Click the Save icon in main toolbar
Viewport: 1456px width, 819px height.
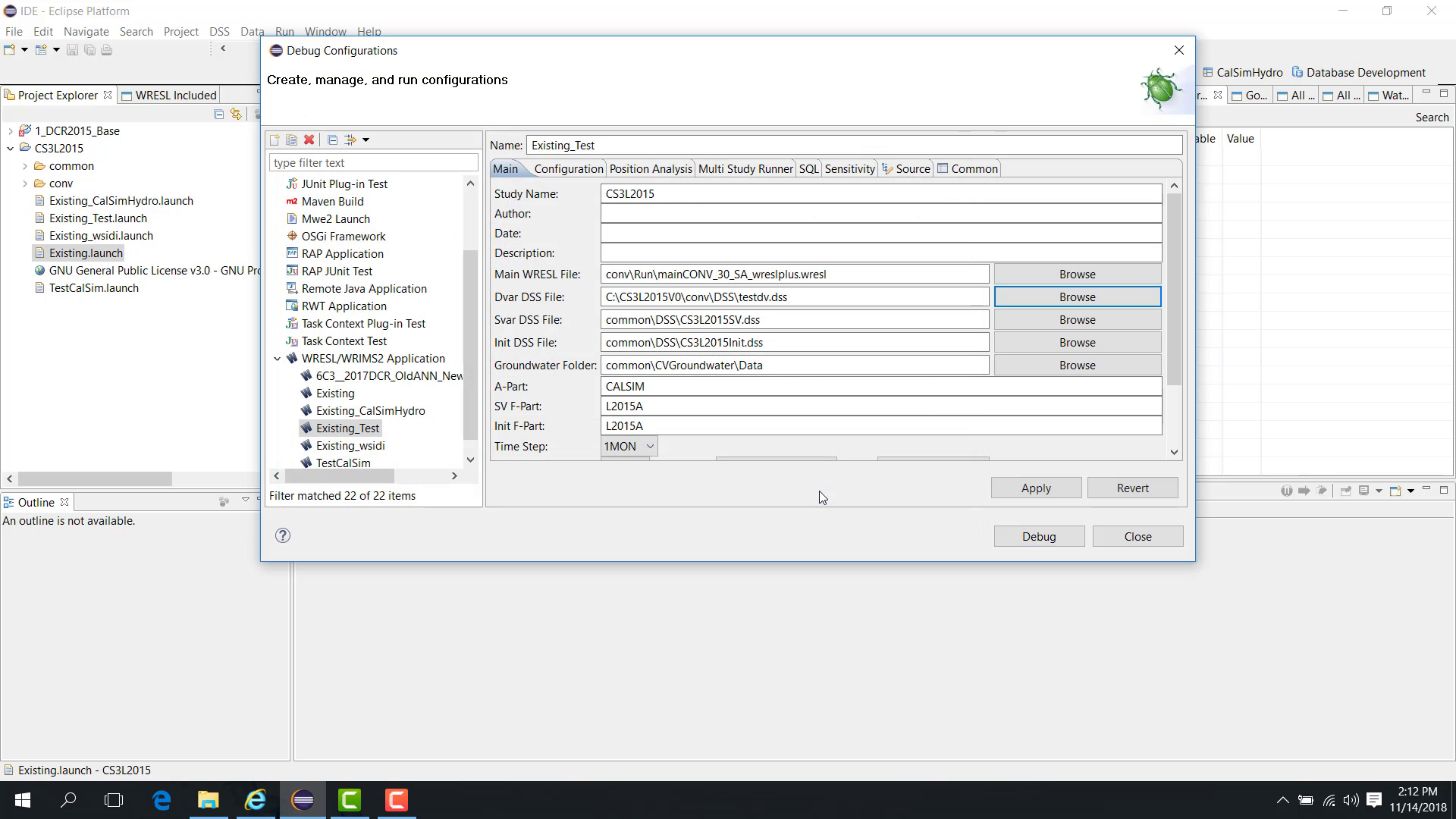72,50
